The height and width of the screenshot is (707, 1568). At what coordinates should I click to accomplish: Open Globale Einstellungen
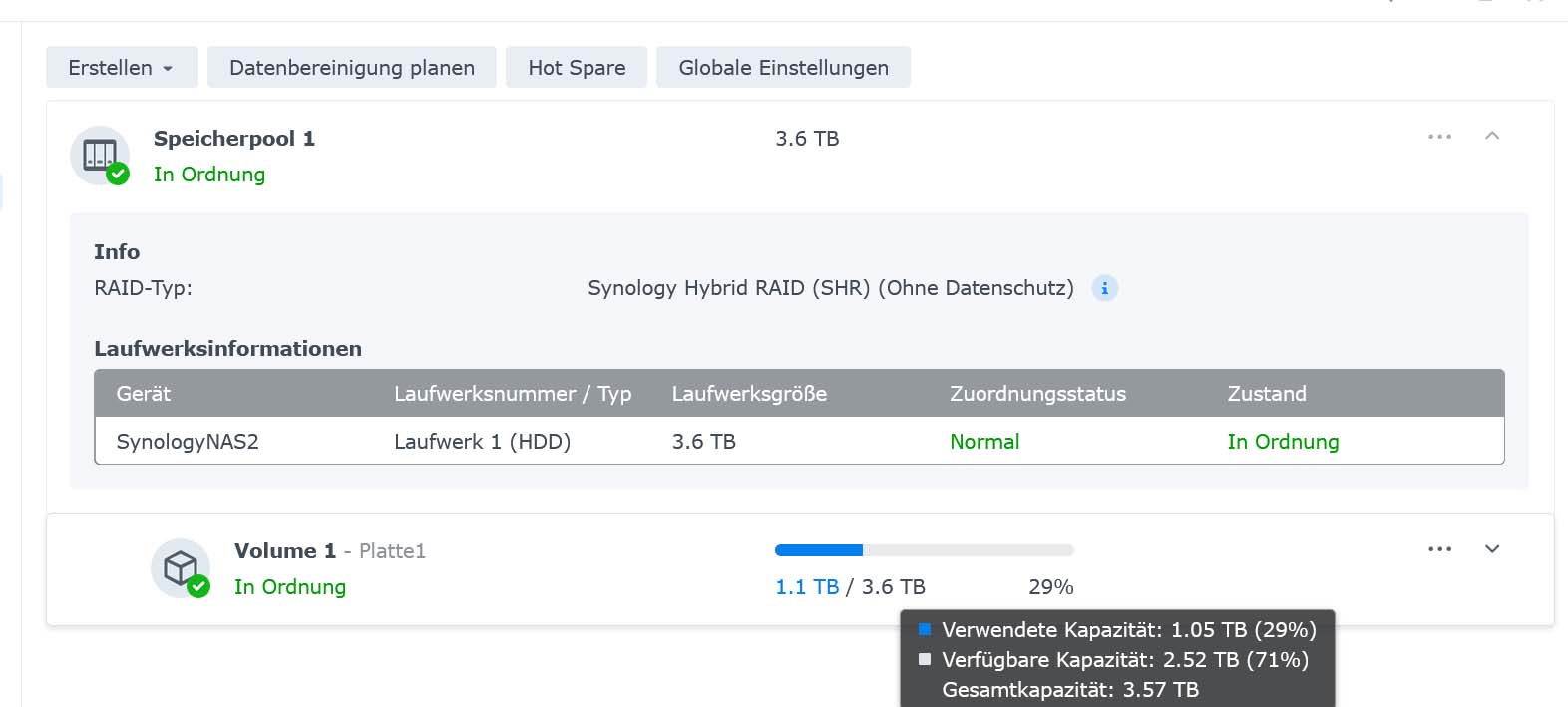click(x=783, y=67)
